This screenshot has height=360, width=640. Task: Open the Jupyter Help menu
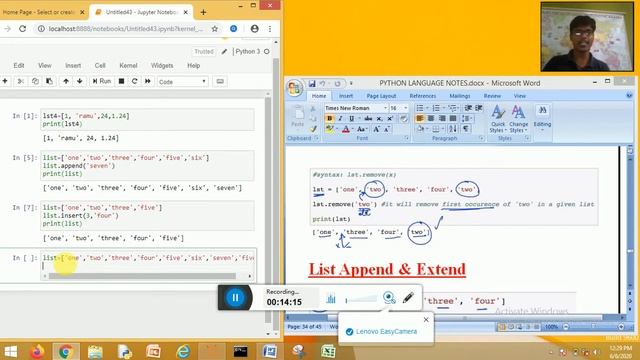193,65
